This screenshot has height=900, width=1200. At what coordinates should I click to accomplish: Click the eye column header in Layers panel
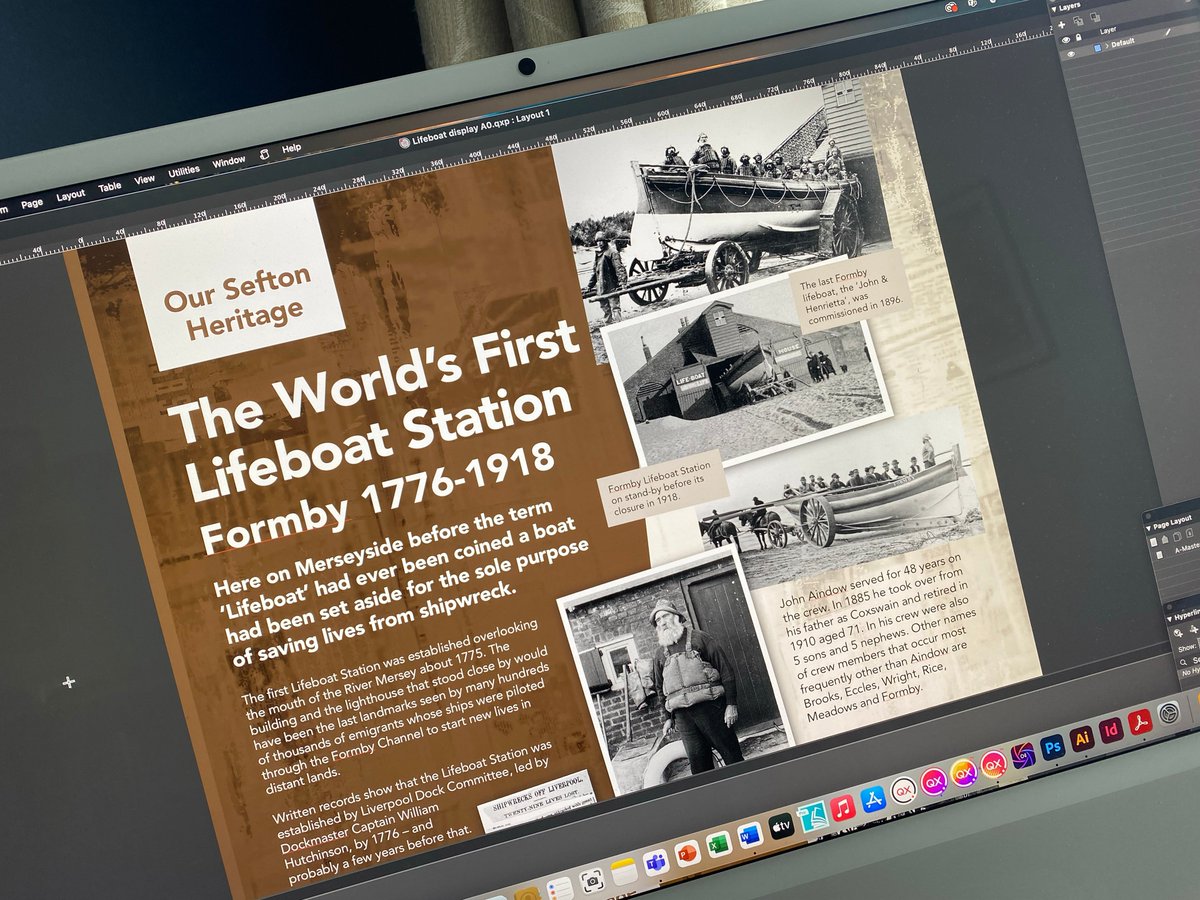[x=1066, y=40]
